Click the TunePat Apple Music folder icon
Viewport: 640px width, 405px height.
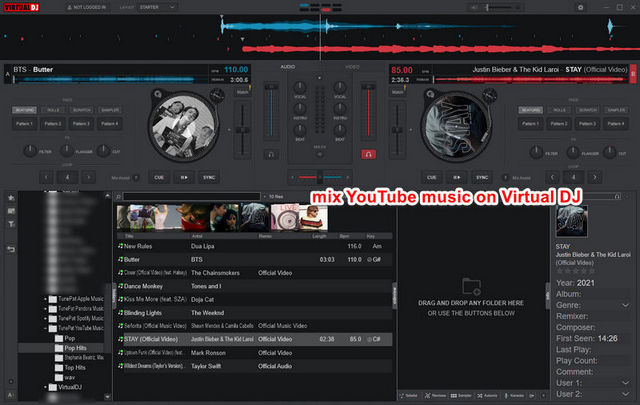[x=53, y=299]
